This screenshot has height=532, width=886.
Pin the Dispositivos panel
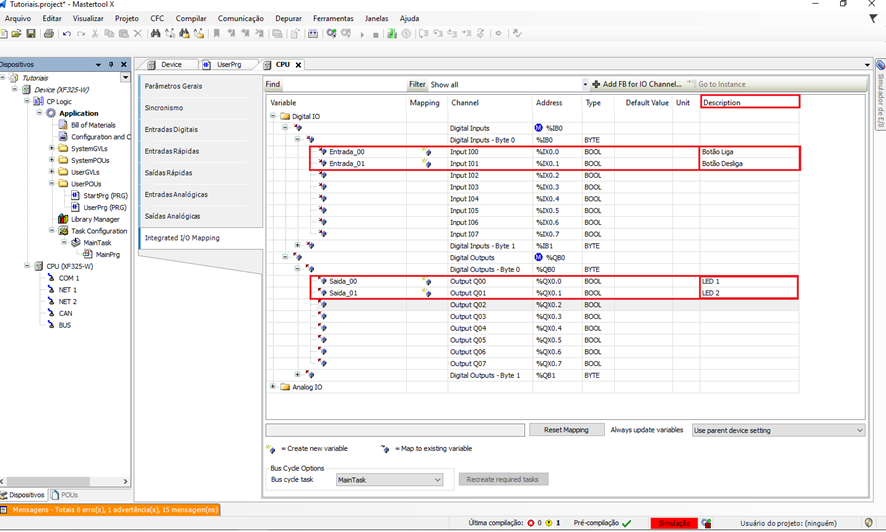point(113,64)
